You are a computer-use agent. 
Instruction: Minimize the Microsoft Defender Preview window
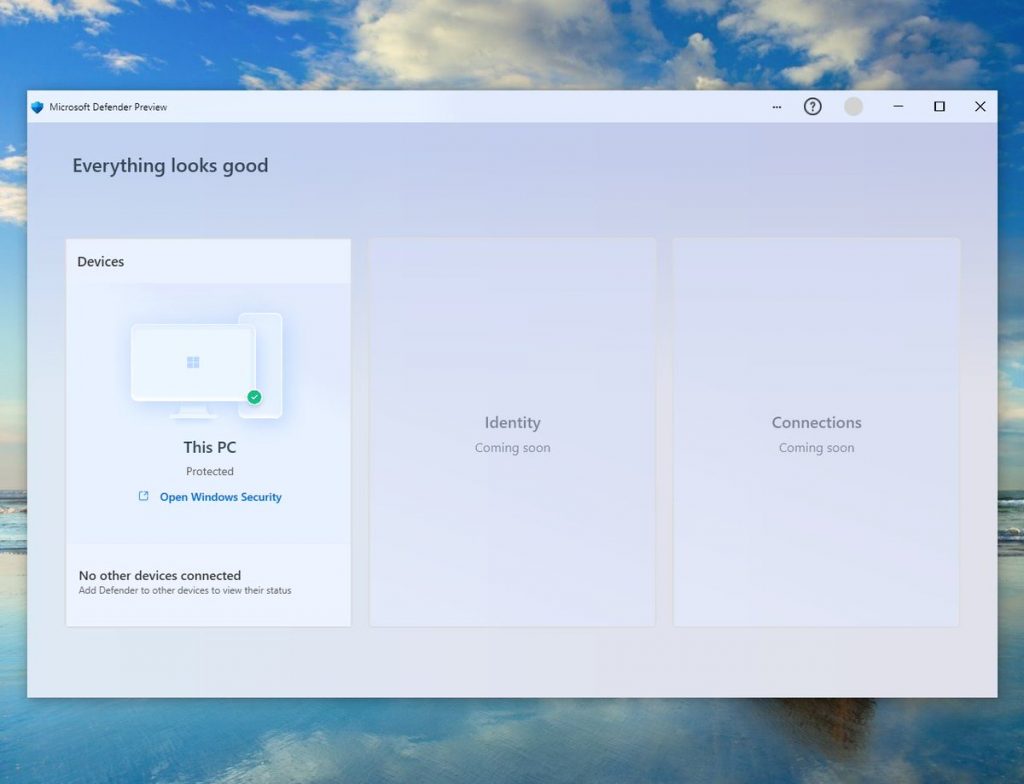point(898,107)
